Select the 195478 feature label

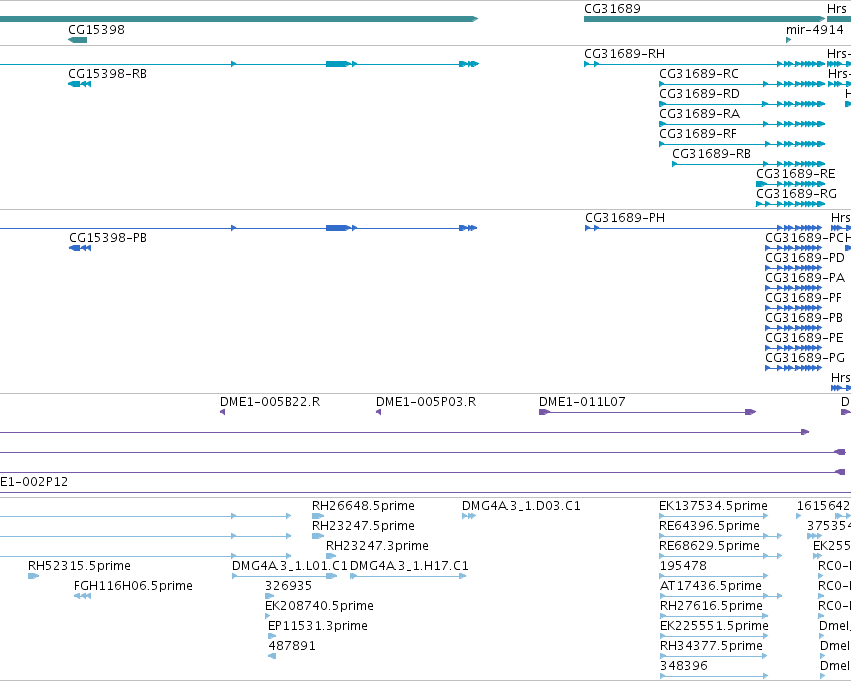tap(683, 565)
